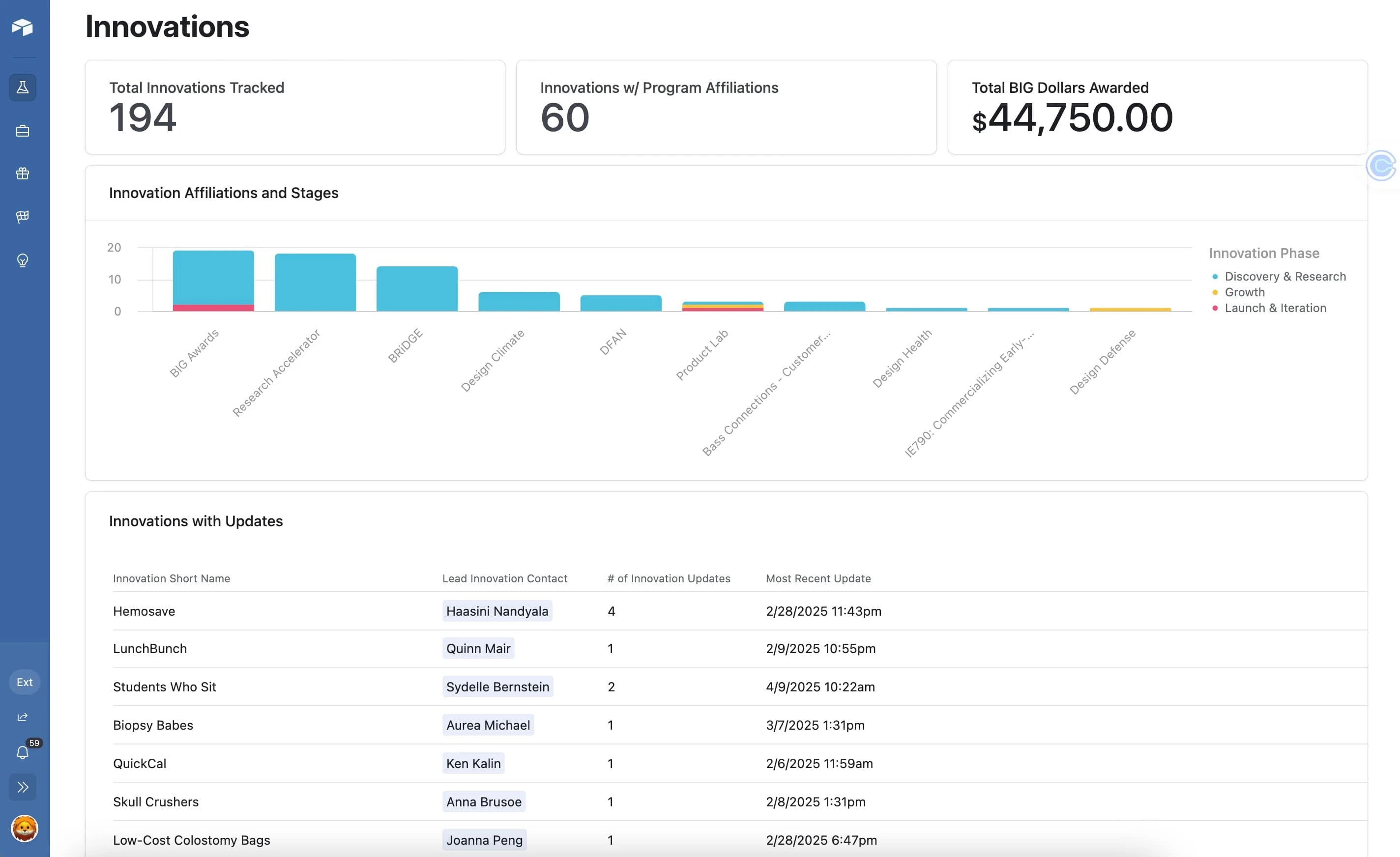Click the Airtable logo home icon
Image resolution: width=1400 pixels, height=857 pixels.
pyautogui.click(x=23, y=27)
